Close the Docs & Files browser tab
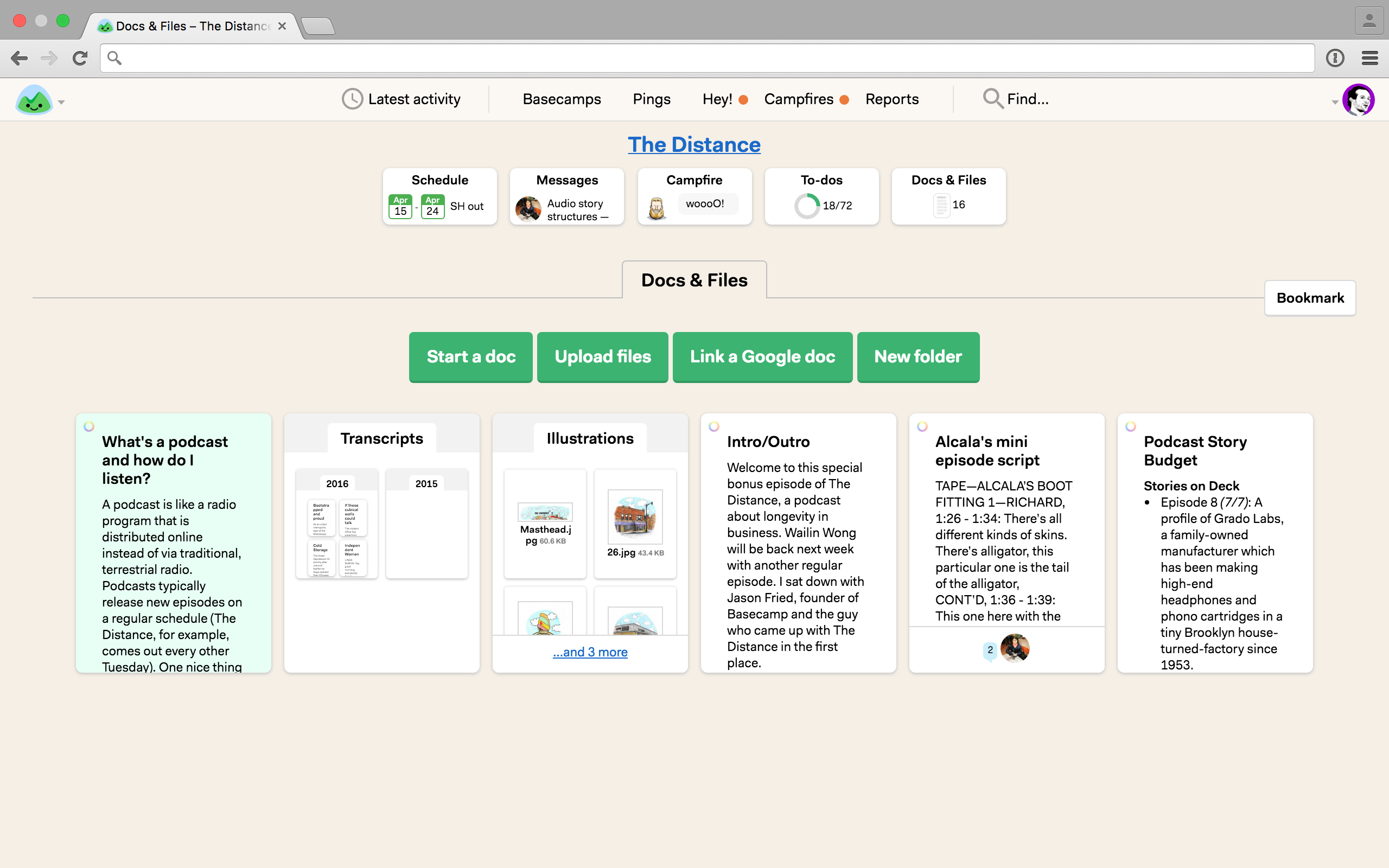Viewport: 1389px width, 868px height. (x=282, y=26)
